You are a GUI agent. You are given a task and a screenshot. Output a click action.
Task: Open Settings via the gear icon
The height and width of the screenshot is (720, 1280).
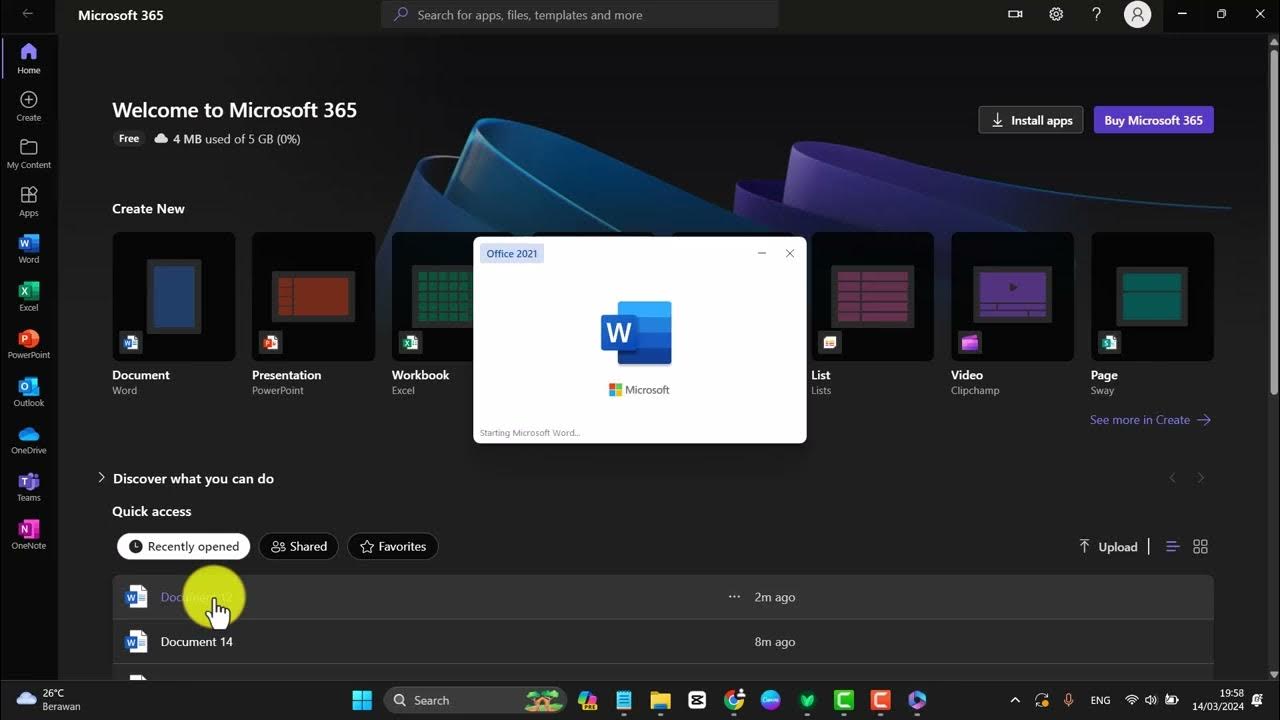(x=1056, y=14)
